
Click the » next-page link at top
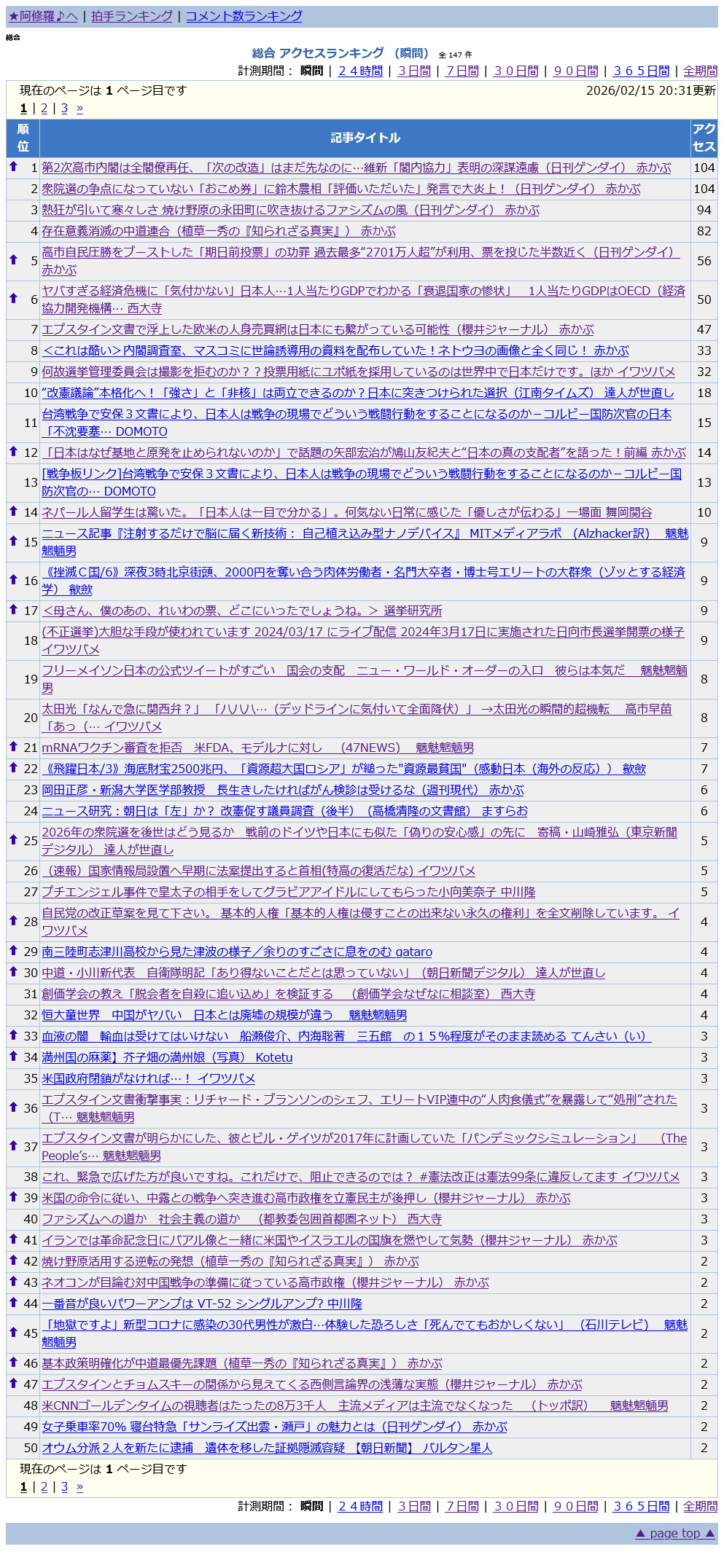pyautogui.click(x=79, y=108)
